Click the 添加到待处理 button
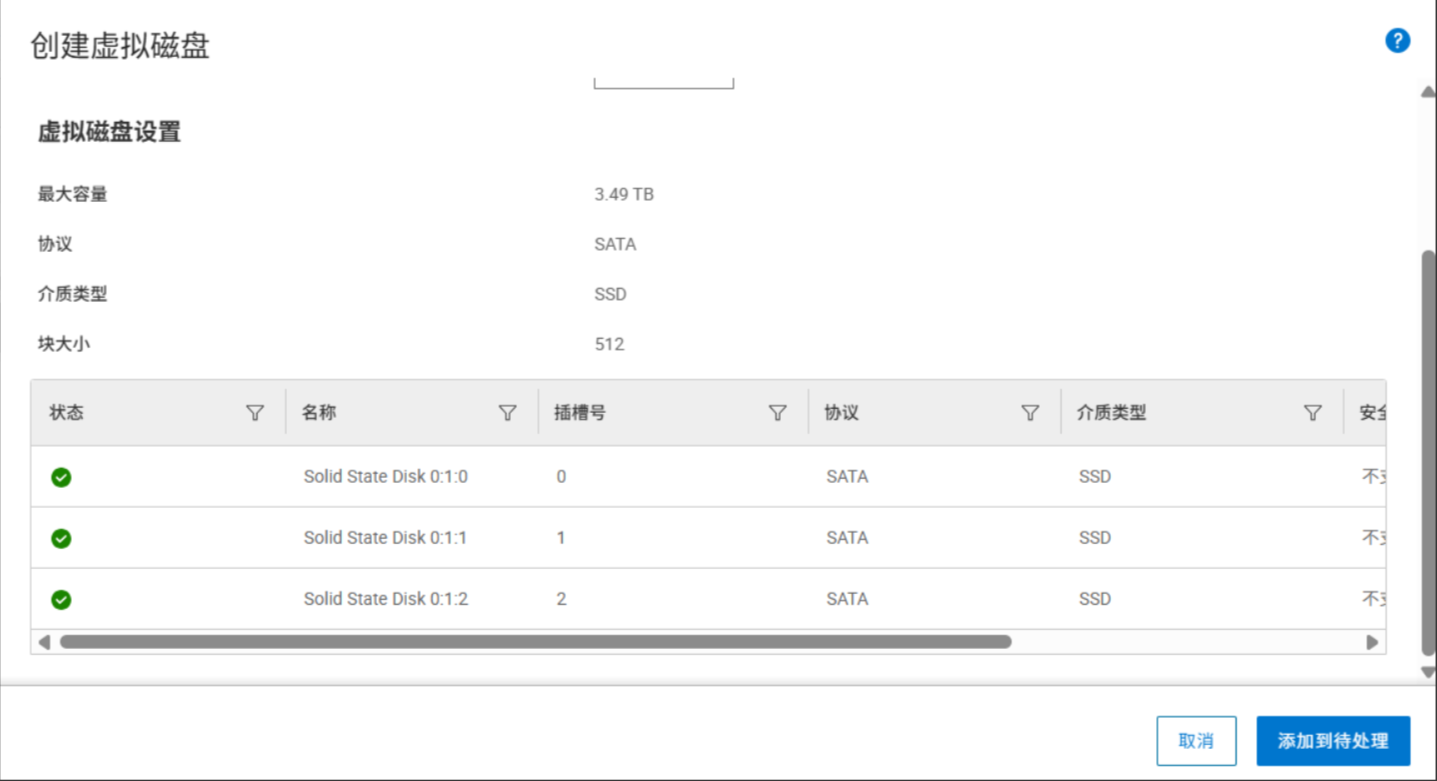1437x781 pixels. tap(1332, 740)
